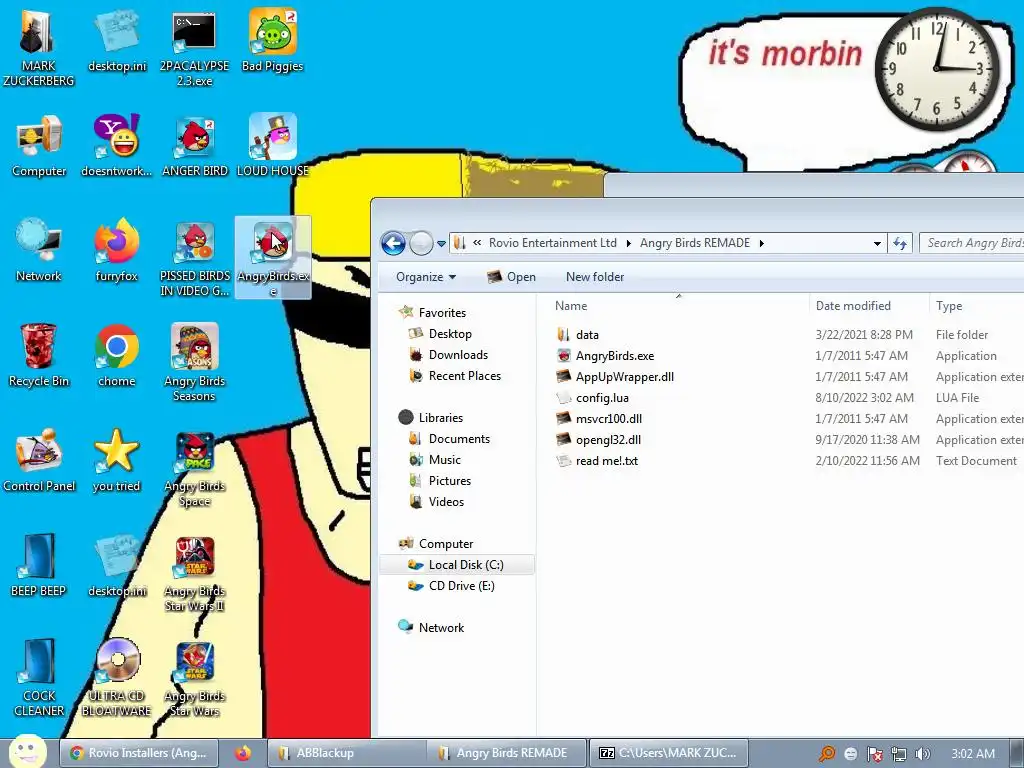The width and height of the screenshot is (1024, 768).
Task: Click New folder toolbar button
Action: [595, 277]
